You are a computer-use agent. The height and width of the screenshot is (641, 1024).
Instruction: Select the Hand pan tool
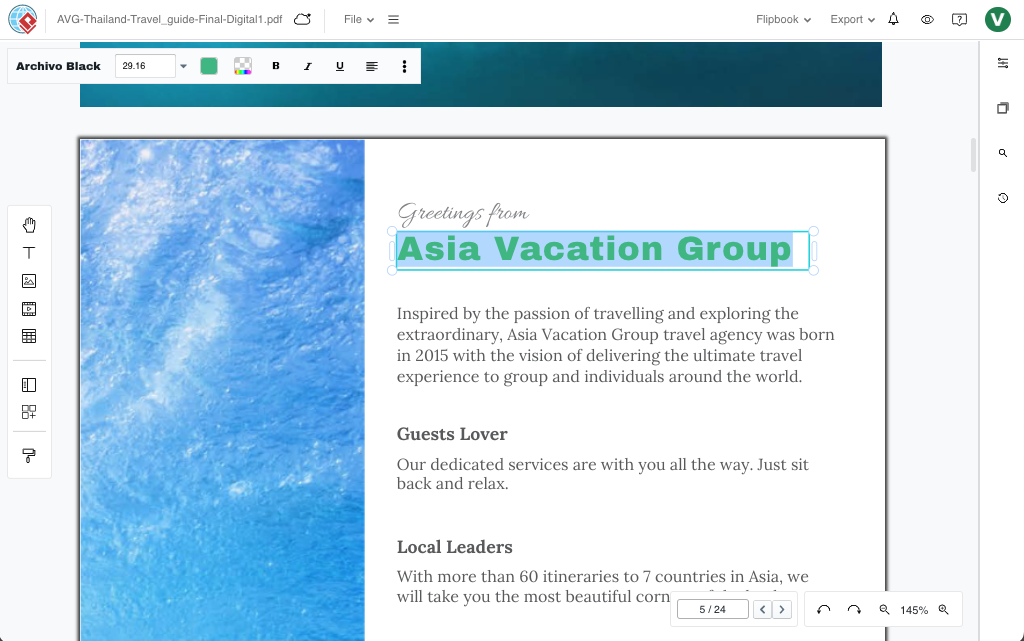pos(29,225)
